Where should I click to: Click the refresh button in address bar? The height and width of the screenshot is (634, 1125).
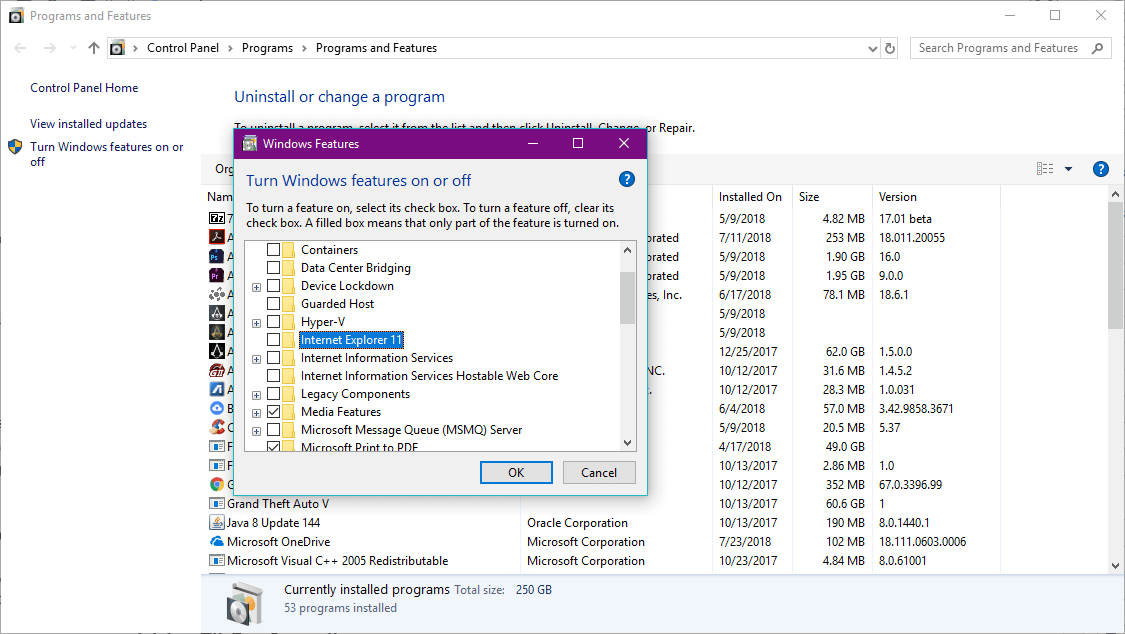click(890, 48)
